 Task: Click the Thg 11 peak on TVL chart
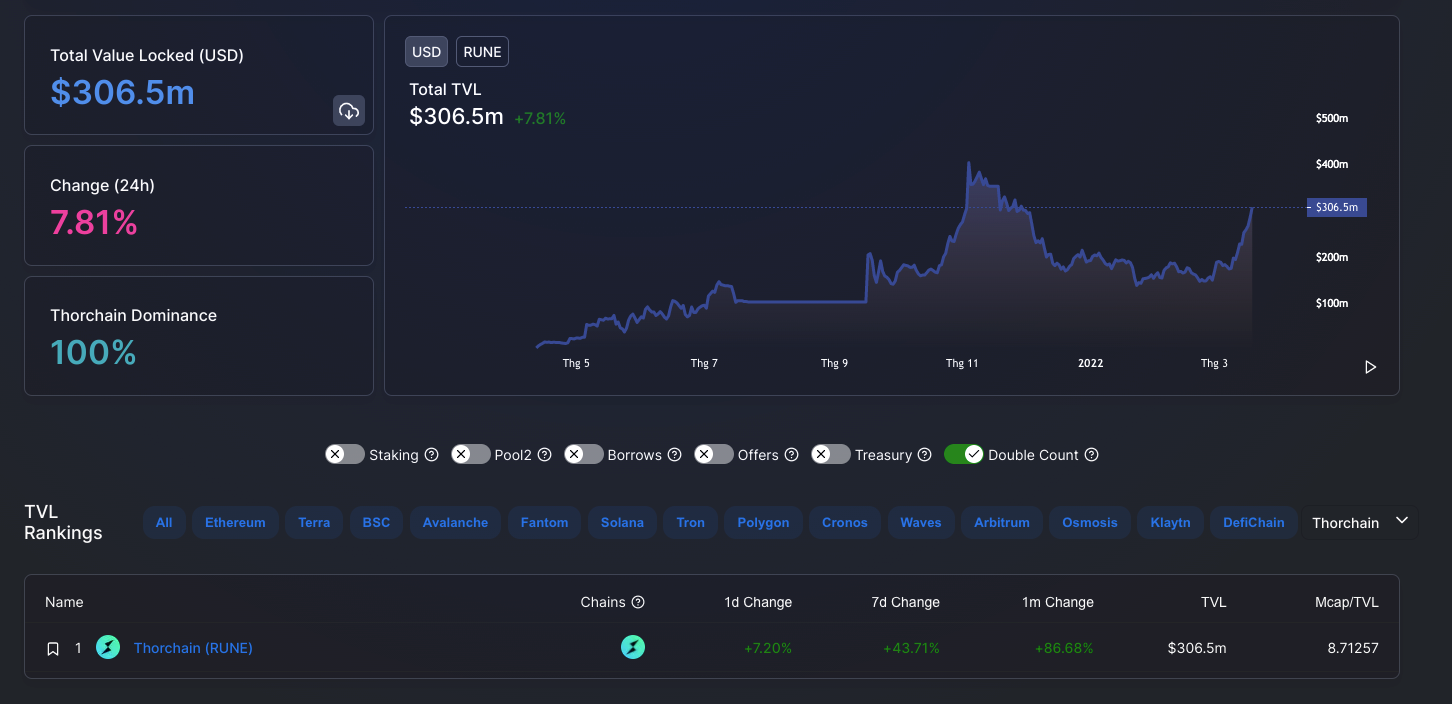pos(969,163)
